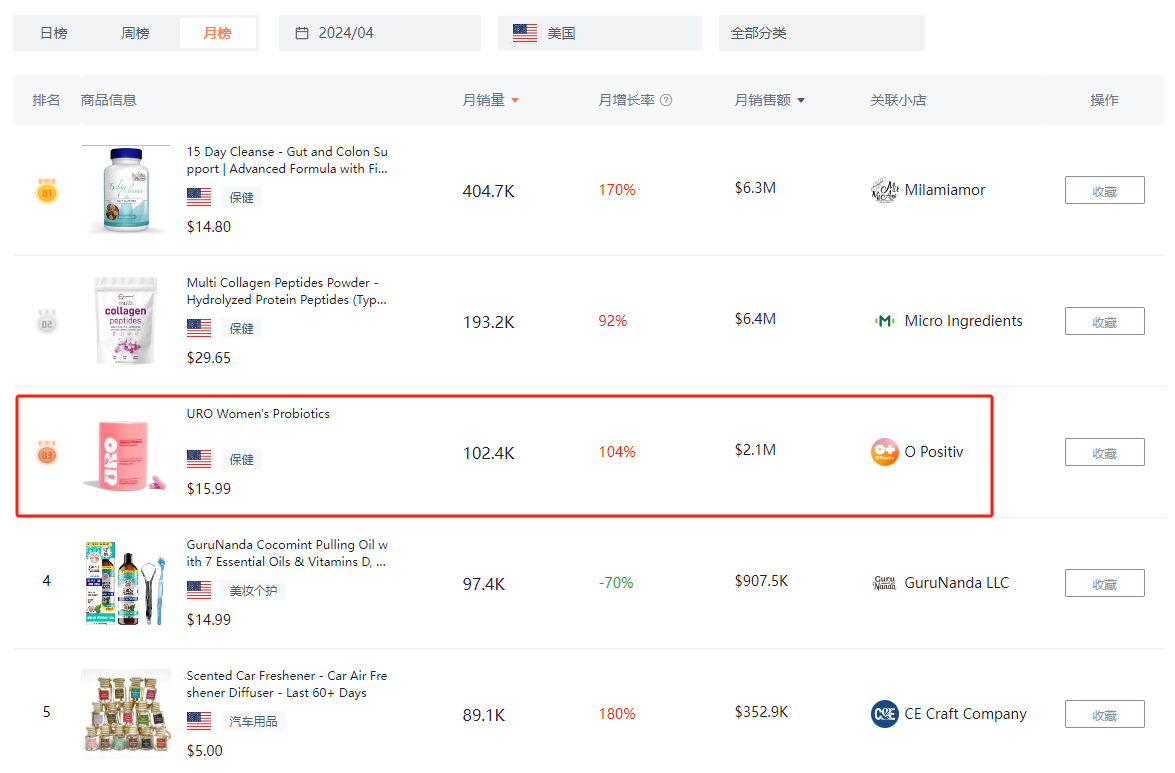Click the gold rank 01 medal icon

47,190
